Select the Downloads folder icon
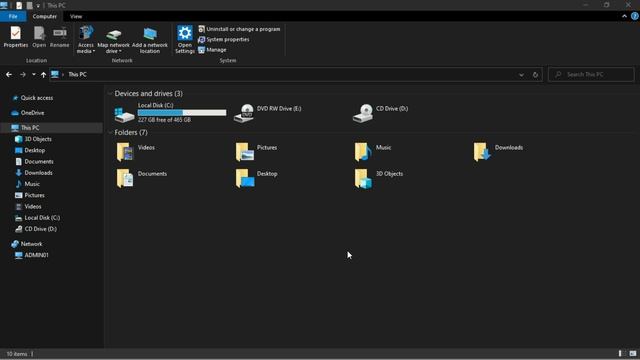The height and width of the screenshot is (360, 640). [x=482, y=152]
